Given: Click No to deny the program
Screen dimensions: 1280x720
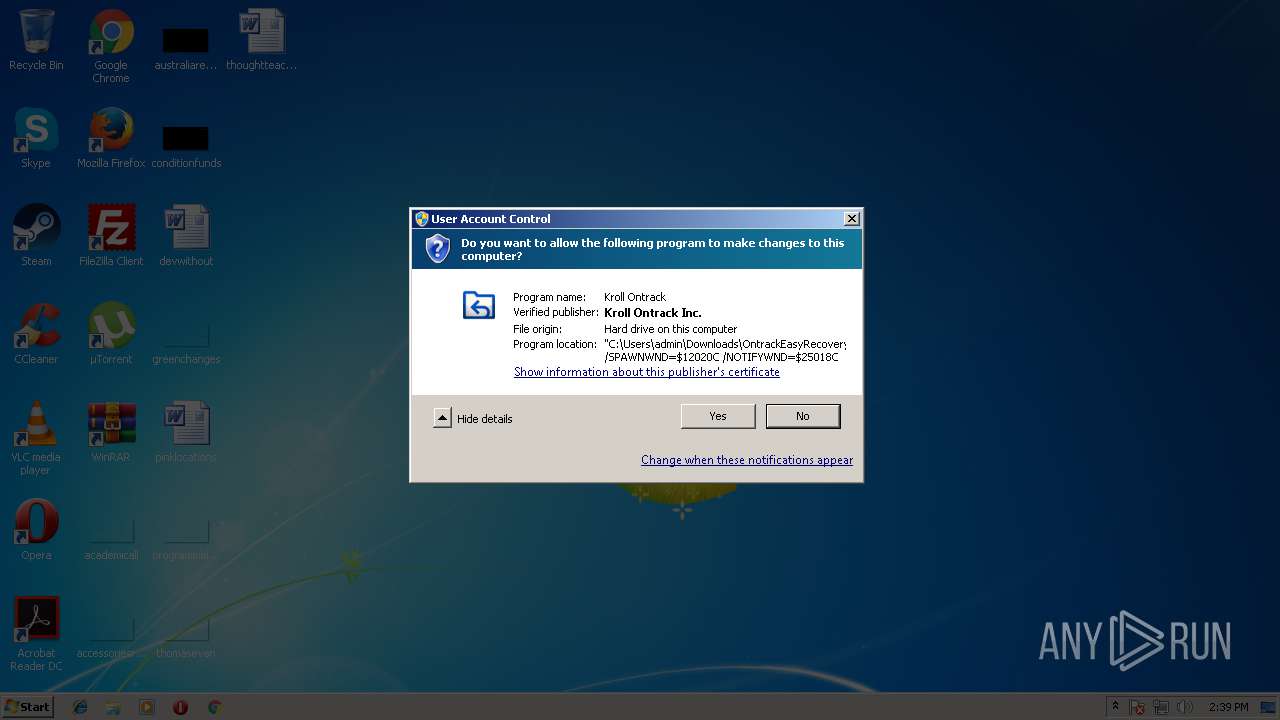Looking at the screenshot, I should [x=803, y=416].
